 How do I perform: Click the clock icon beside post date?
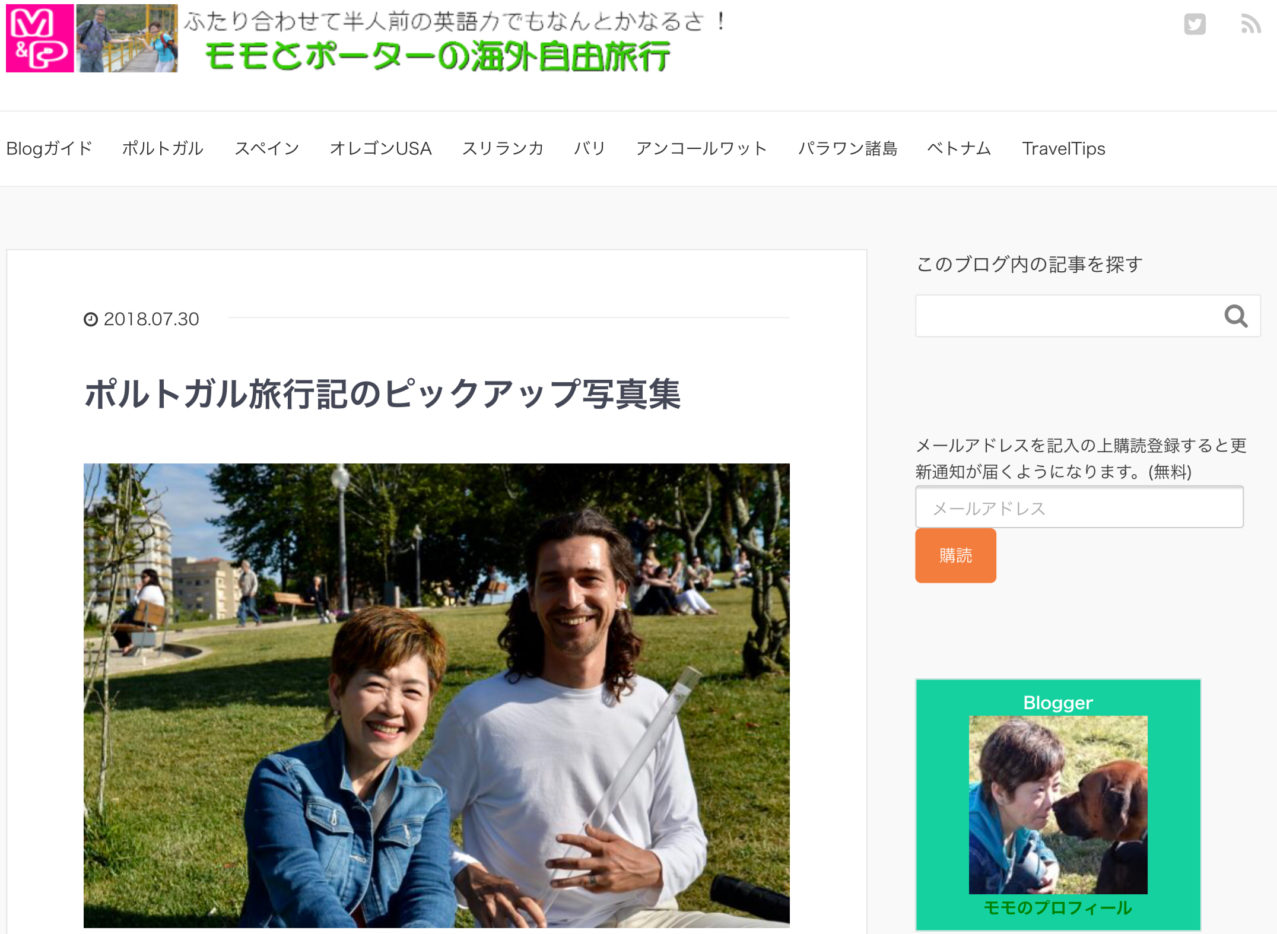[x=91, y=319]
